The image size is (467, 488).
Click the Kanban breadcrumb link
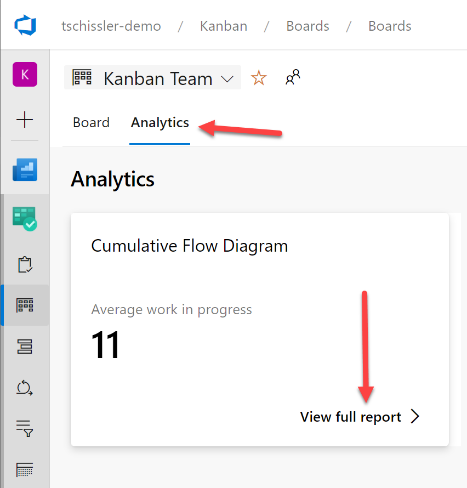pyautogui.click(x=224, y=26)
